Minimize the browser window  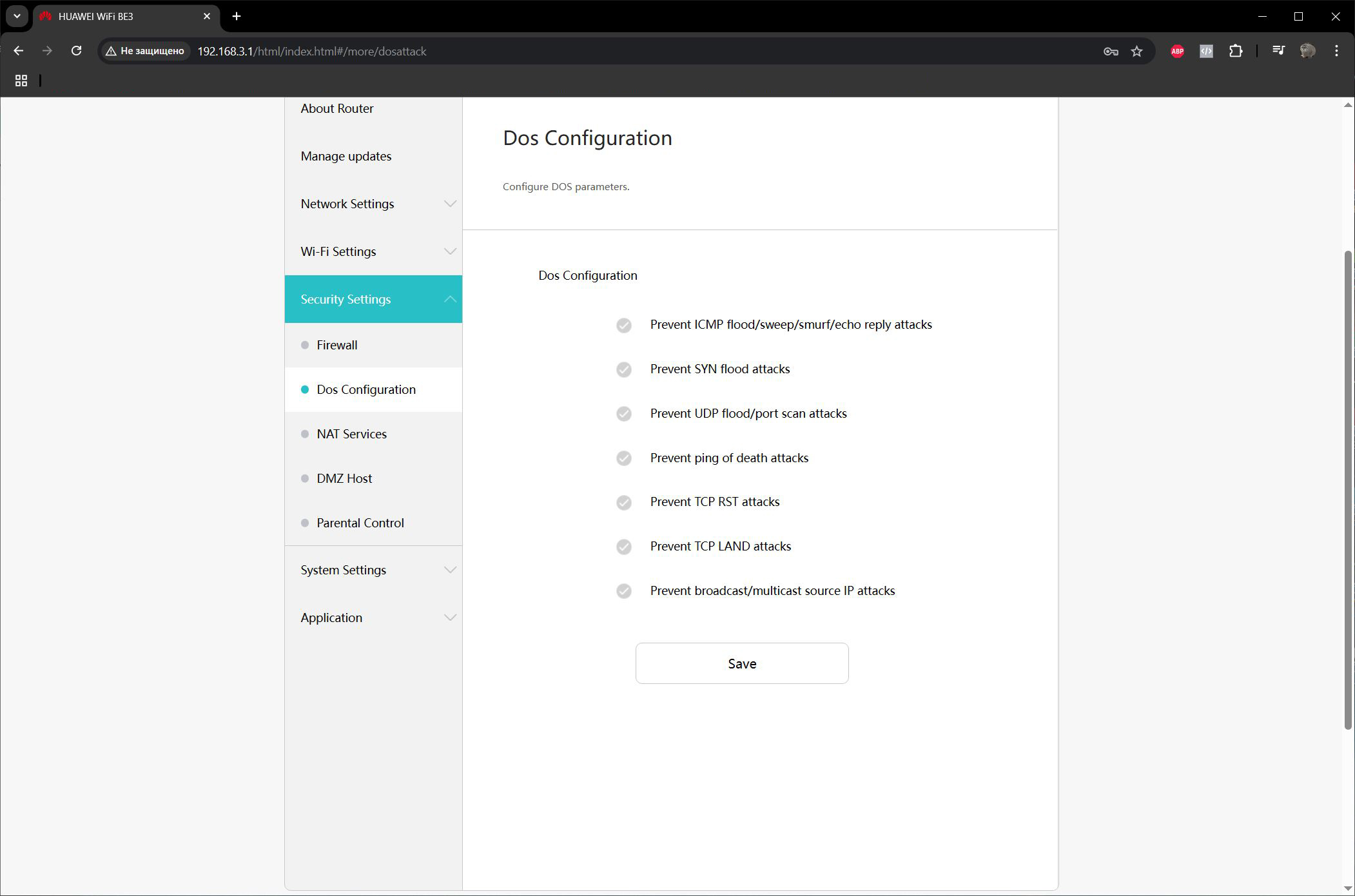tap(1262, 16)
